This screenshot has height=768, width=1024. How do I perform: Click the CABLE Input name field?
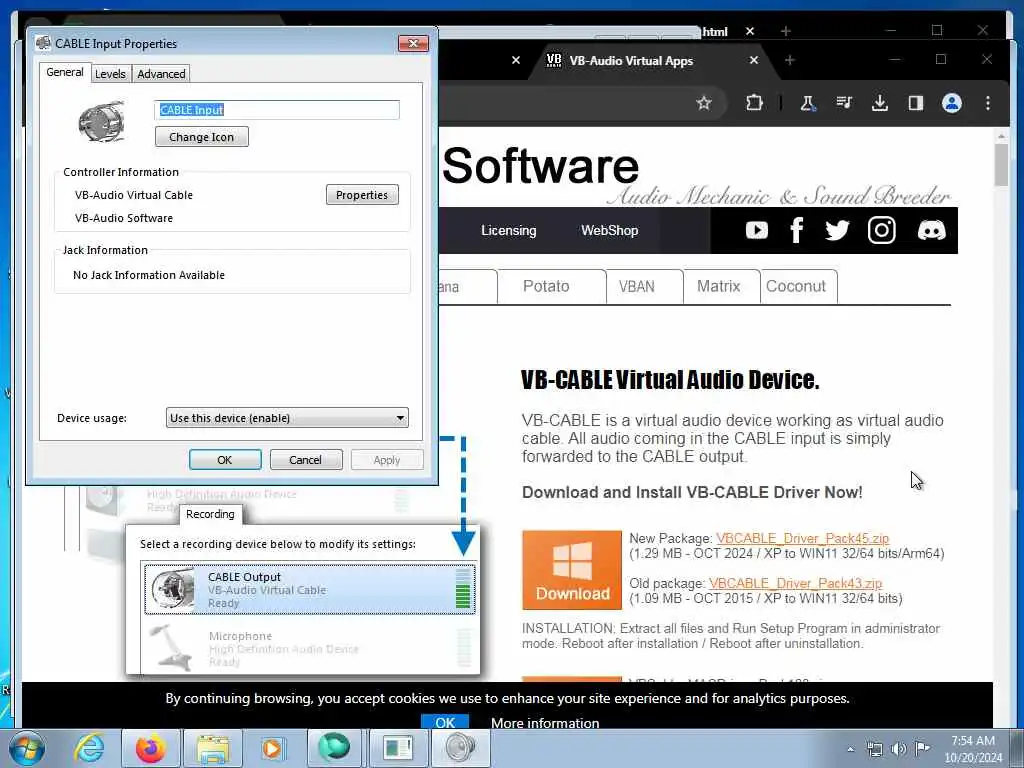[277, 110]
